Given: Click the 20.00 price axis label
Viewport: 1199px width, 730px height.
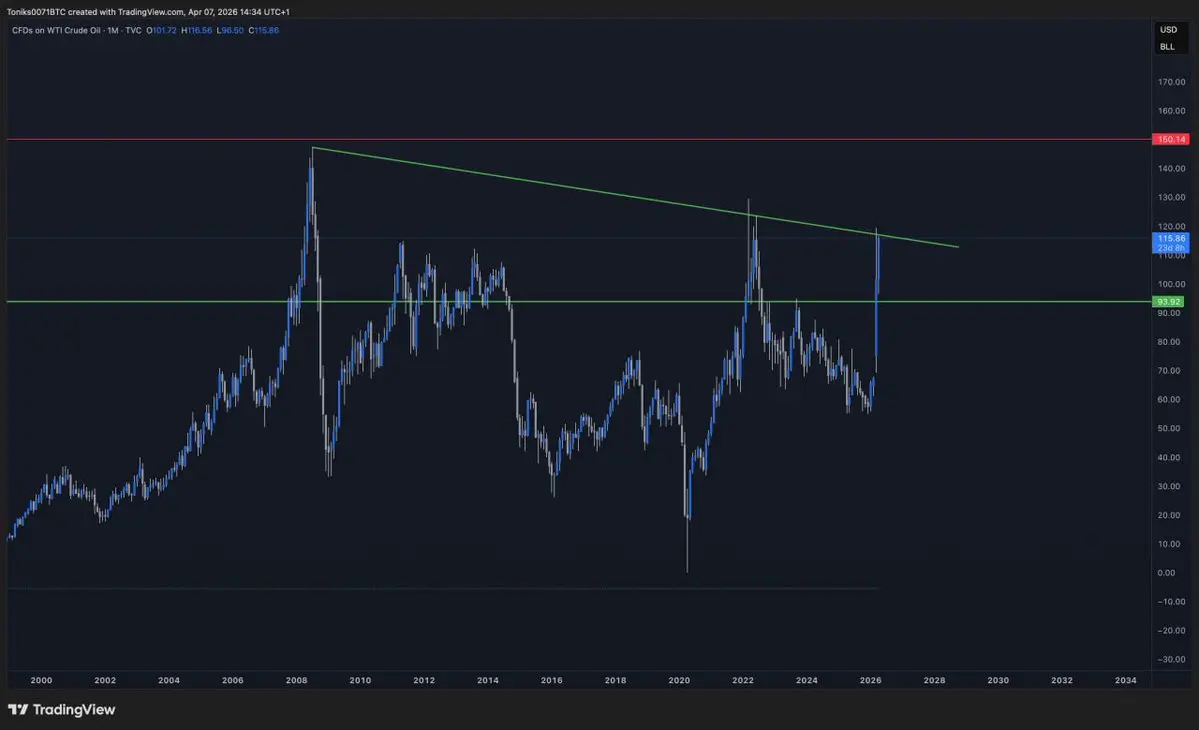Looking at the screenshot, I should (x=1168, y=515).
